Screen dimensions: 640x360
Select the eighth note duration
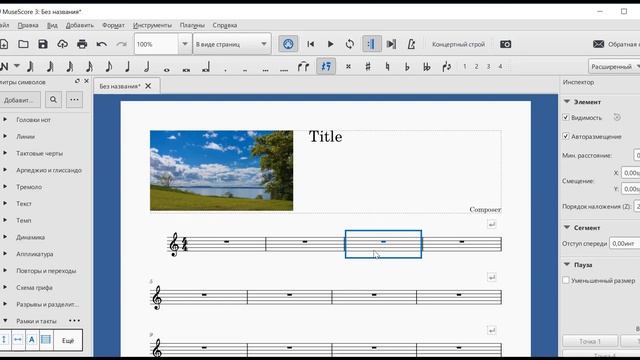click(108, 67)
